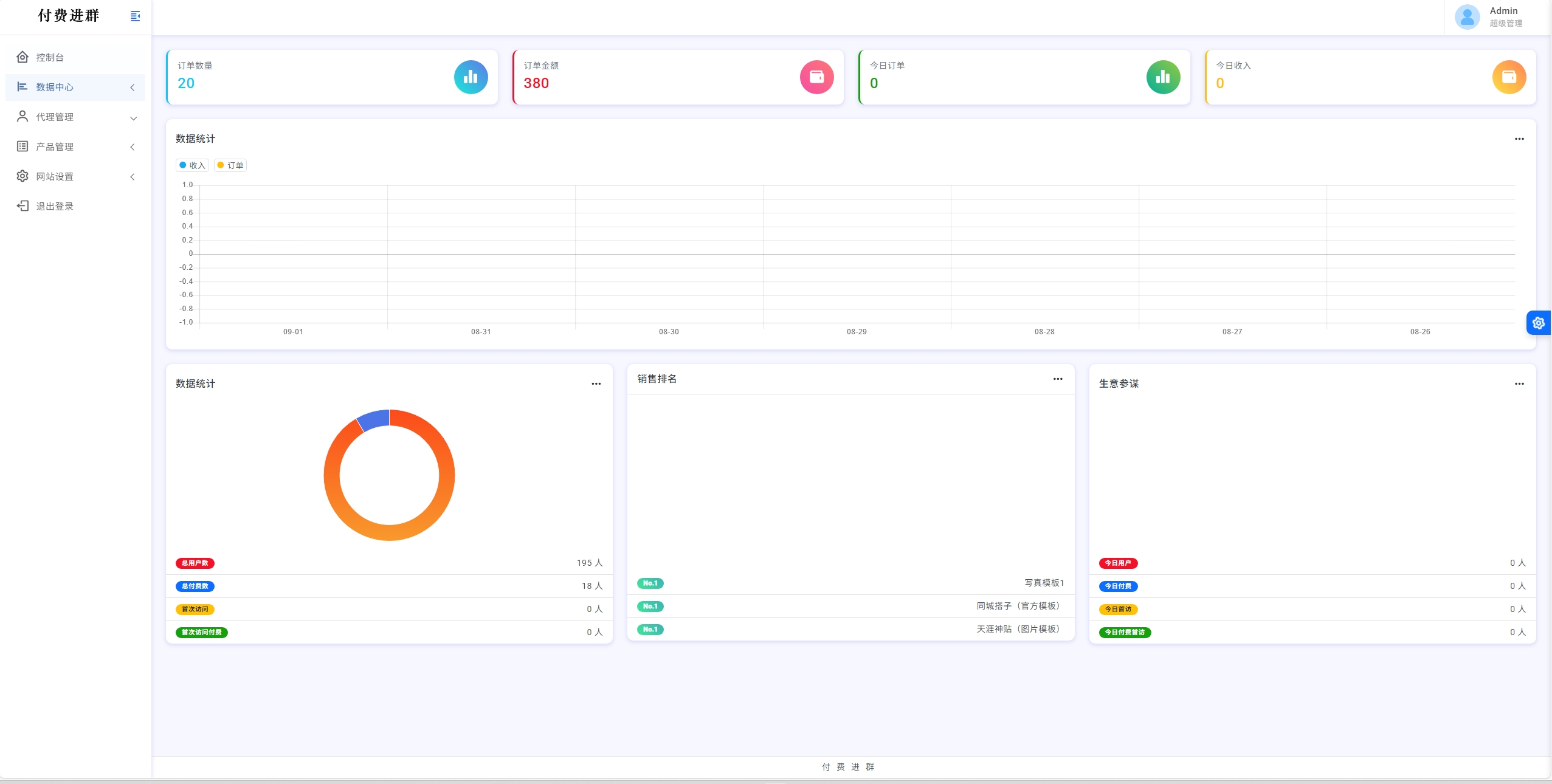Open the 控制台 home menu item

pyautogui.click(x=50, y=57)
